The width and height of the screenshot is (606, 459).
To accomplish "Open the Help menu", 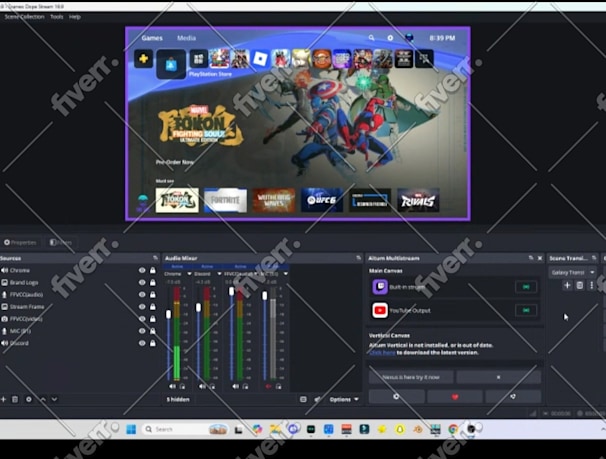I will (x=75, y=17).
